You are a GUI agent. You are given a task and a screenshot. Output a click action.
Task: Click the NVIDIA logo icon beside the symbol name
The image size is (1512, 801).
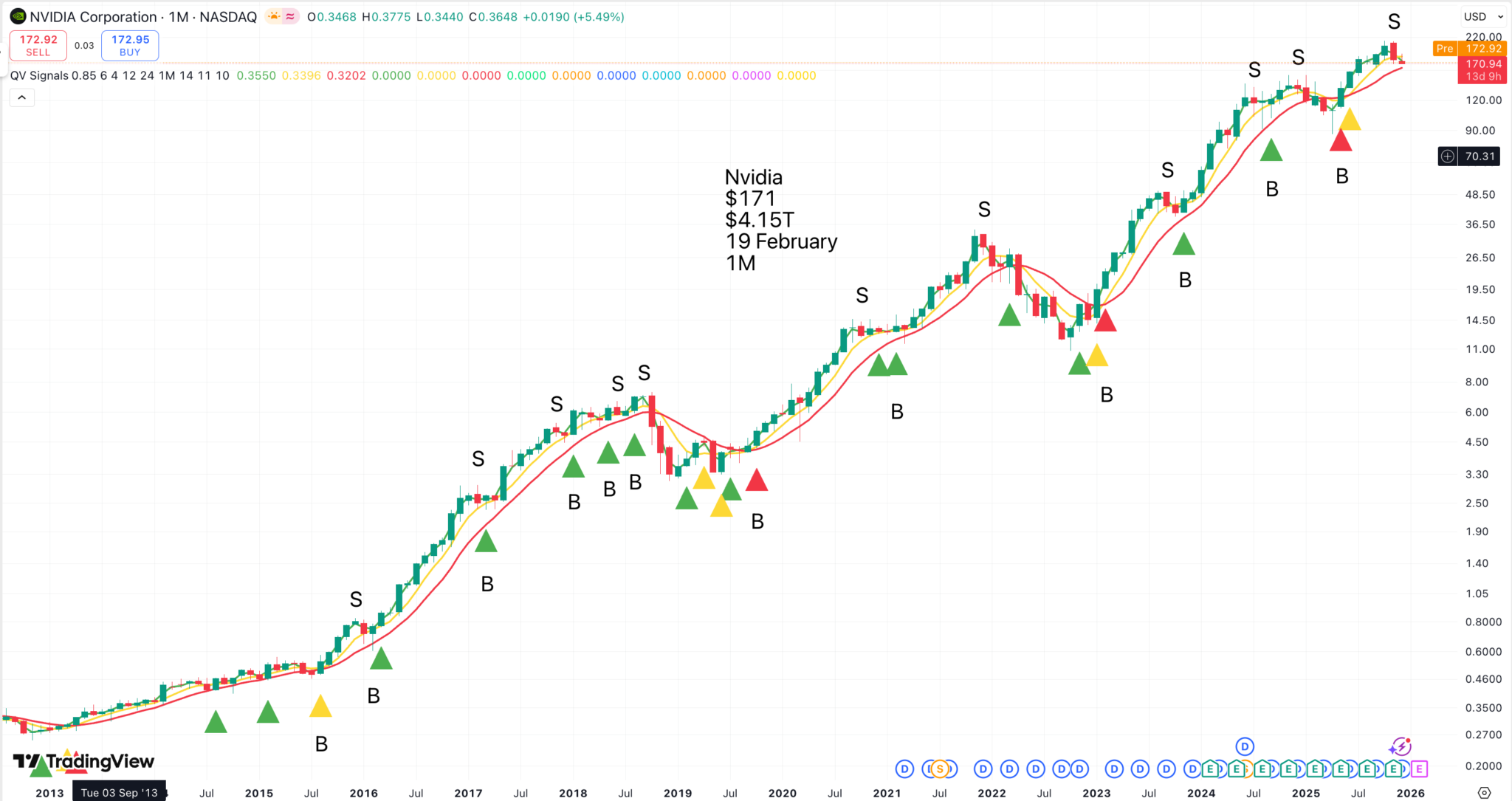pos(18,16)
